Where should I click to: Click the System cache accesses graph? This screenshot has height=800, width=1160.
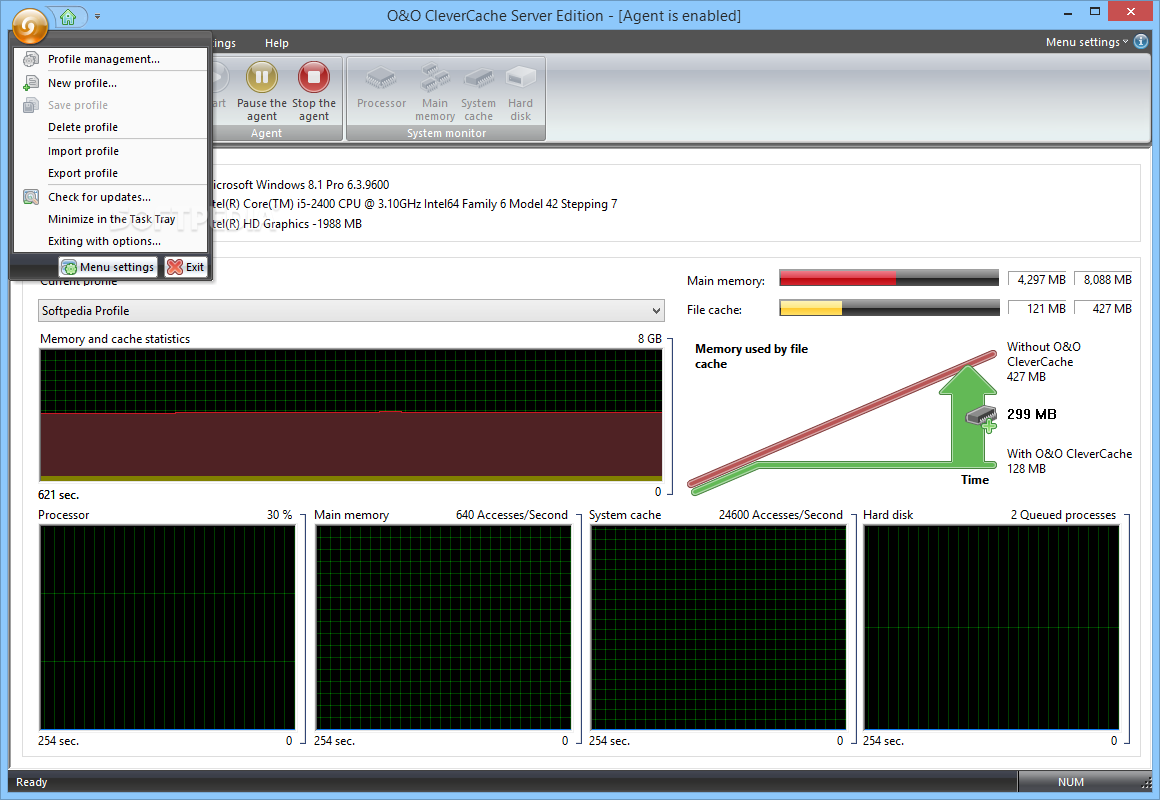(x=718, y=628)
